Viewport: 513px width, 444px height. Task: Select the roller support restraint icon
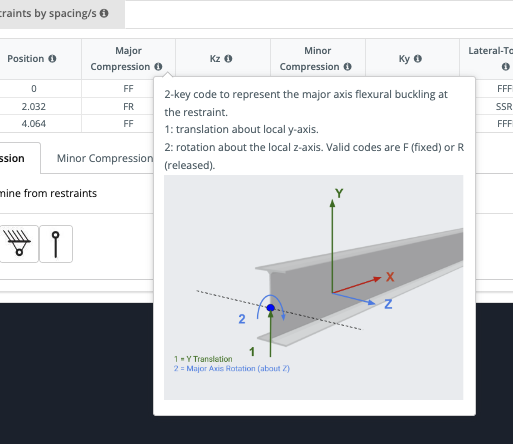(x=19, y=244)
